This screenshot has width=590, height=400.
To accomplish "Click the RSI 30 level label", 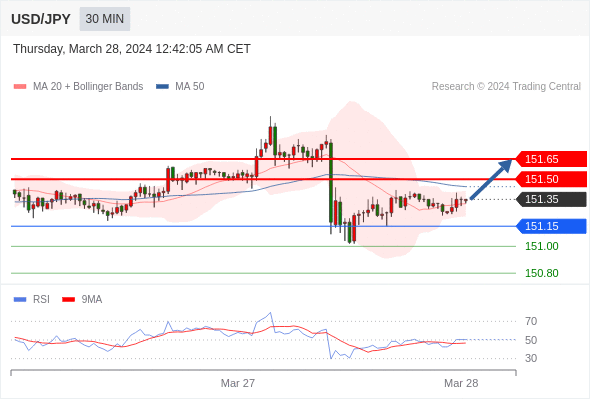I will tap(531, 358).
